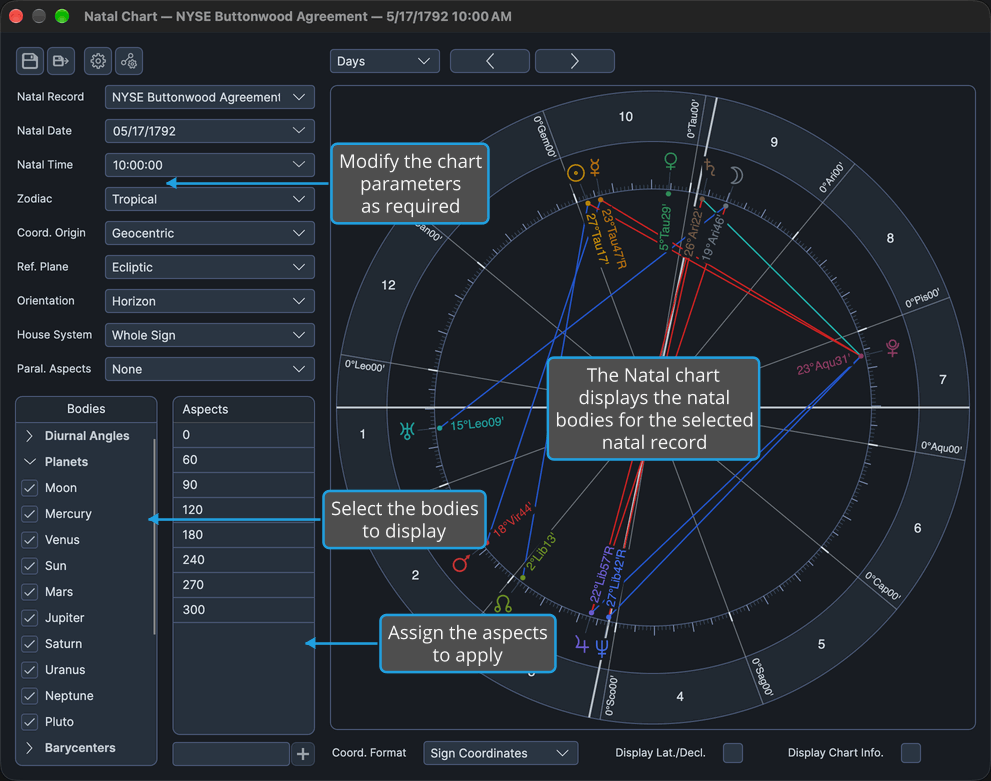Viewport: 991px width, 781px height.
Task: Click the Neptune trident glyph on chart
Action: pyautogui.click(x=602, y=648)
